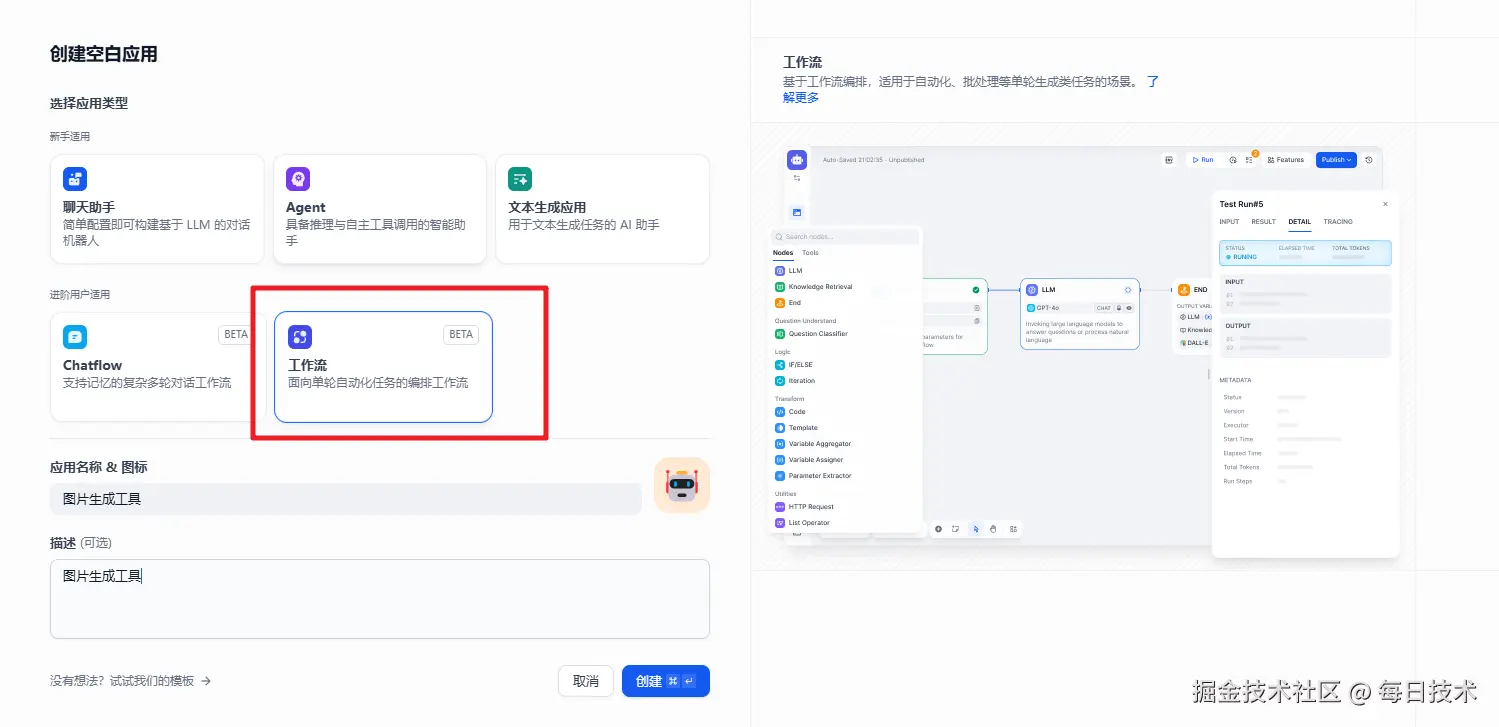This screenshot has width=1499, height=727.
Task: Close the Test Run#5 panel
Action: point(1385,204)
